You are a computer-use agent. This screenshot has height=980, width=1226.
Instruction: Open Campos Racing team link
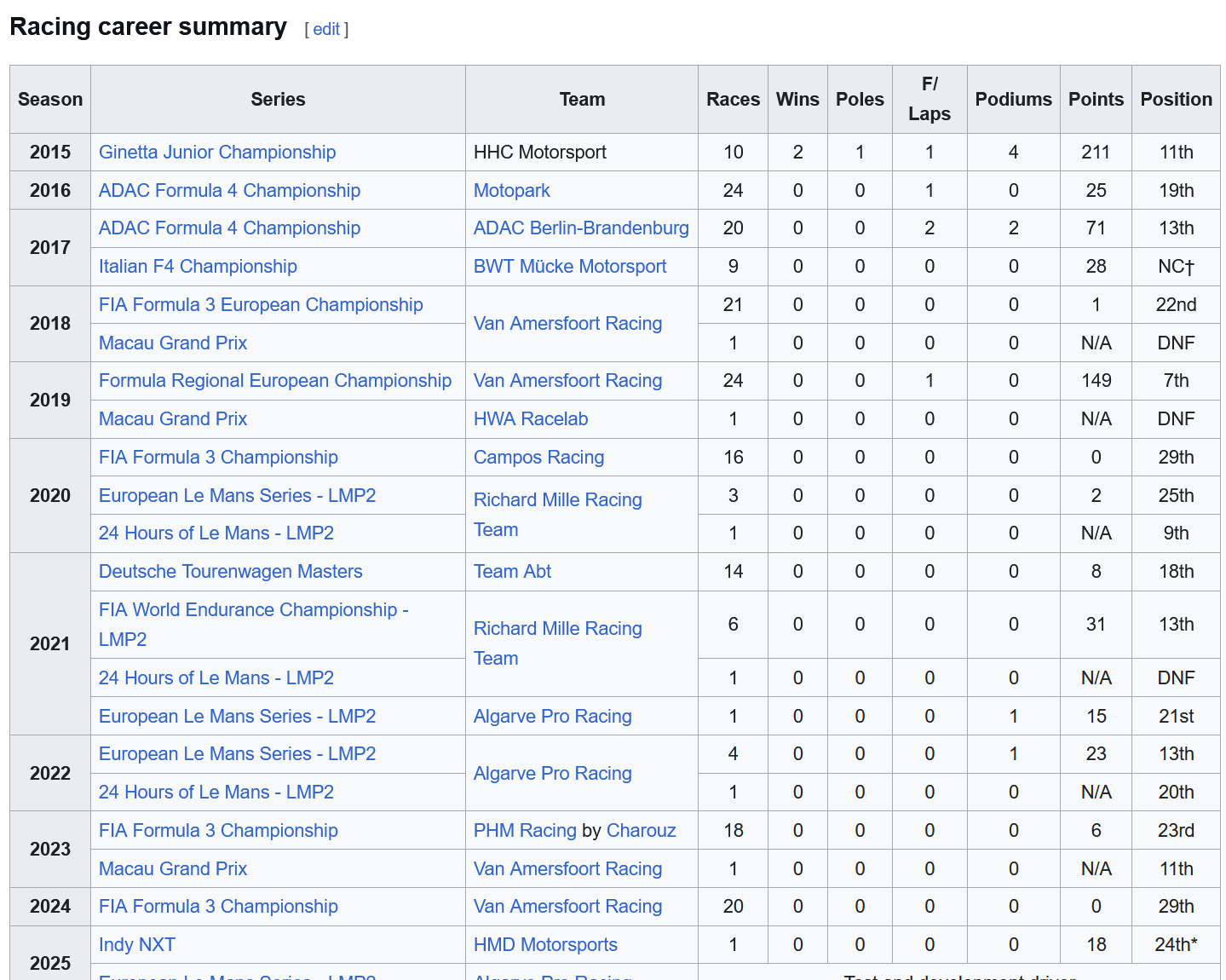538,457
